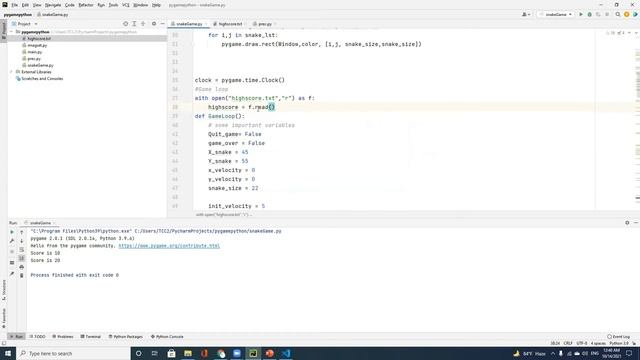
Task: Open Search Everywhere magnifier icon
Action: tap(618, 14)
